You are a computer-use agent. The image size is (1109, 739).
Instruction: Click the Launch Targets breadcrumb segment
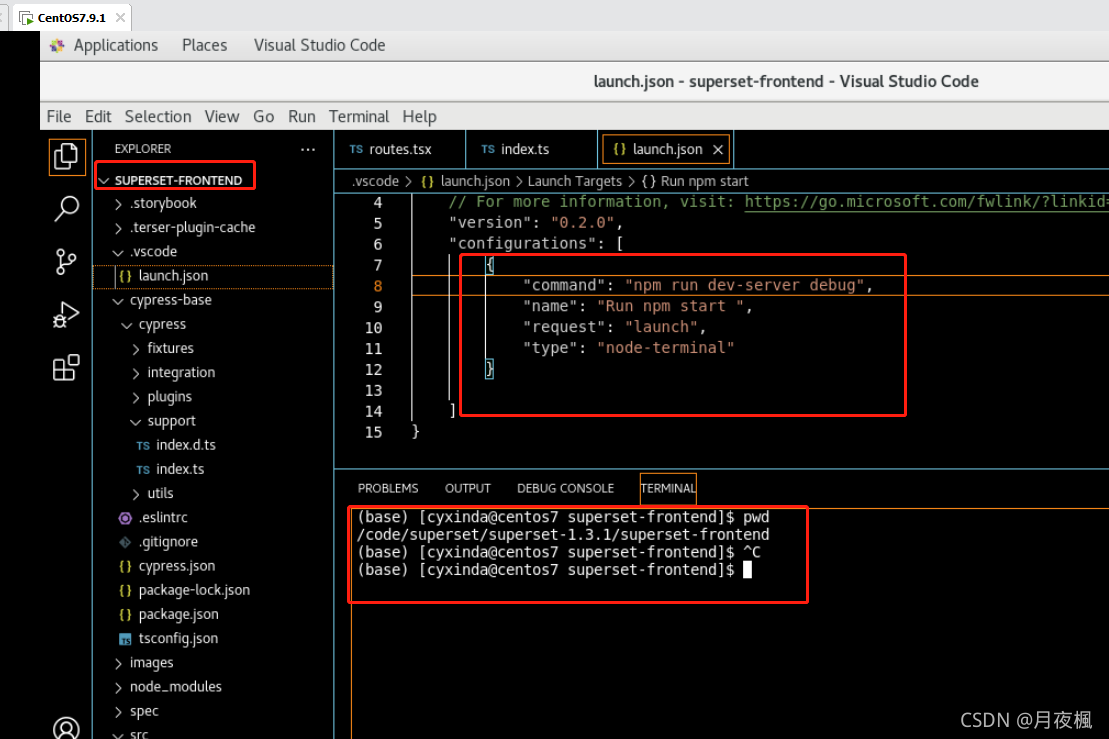tap(574, 182)
